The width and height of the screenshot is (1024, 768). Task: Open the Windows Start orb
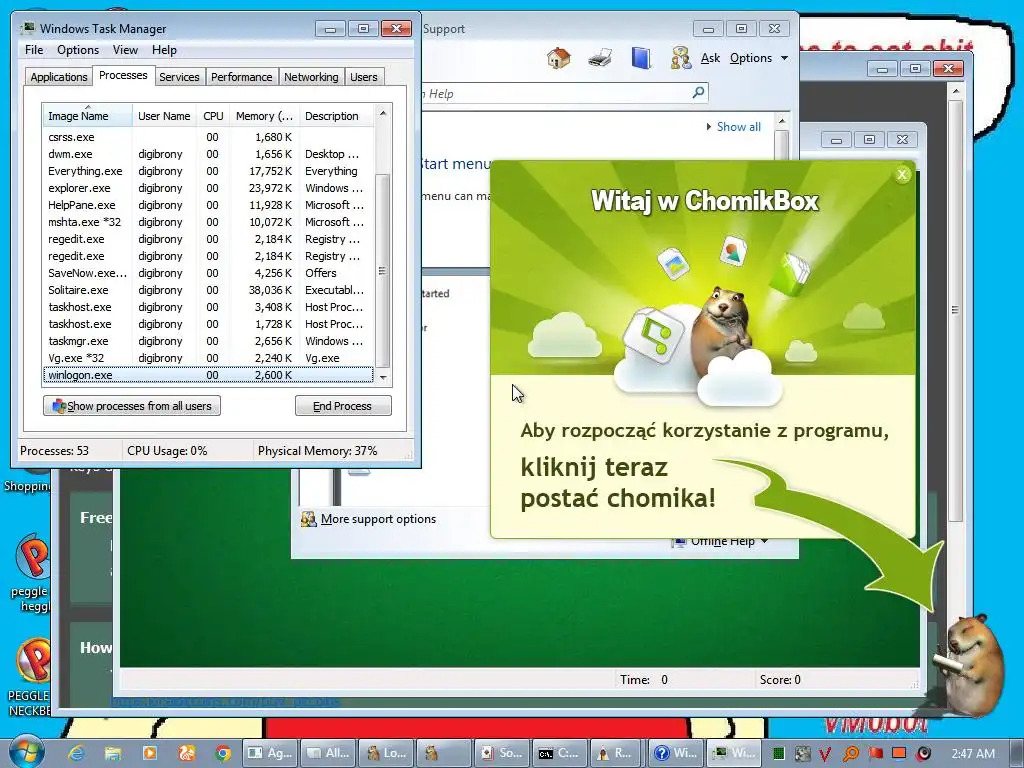25,752
